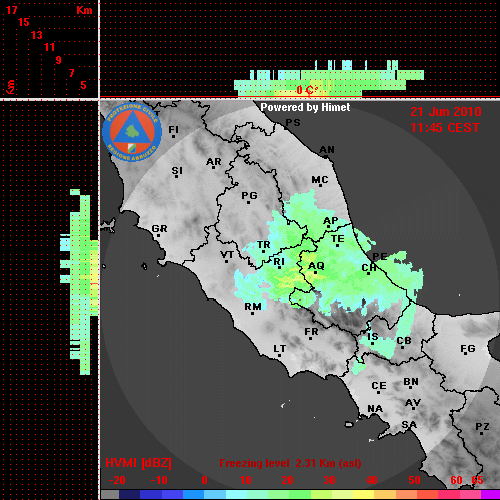Click the left side vertical cross-section profile
500x500 pixels.
click(x=79, y=282)
